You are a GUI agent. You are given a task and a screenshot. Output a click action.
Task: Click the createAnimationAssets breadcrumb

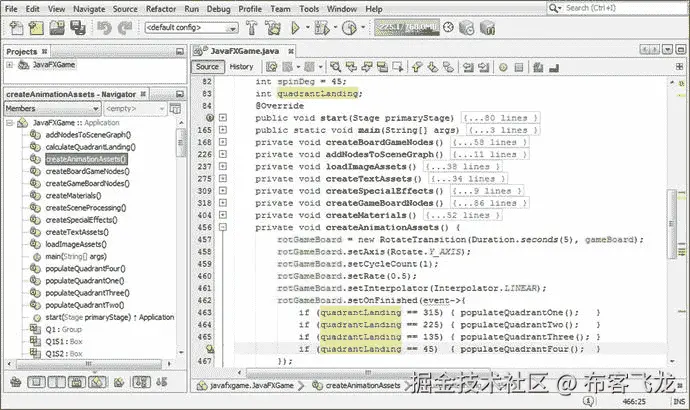coord(363,385)
